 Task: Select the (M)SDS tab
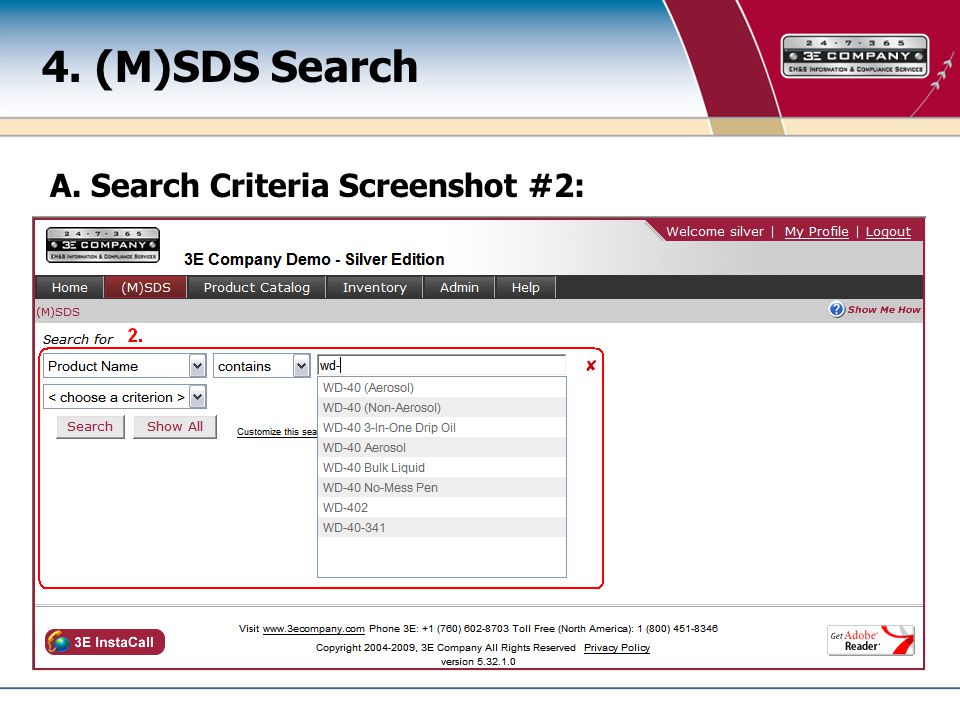[x=146, y=287]
